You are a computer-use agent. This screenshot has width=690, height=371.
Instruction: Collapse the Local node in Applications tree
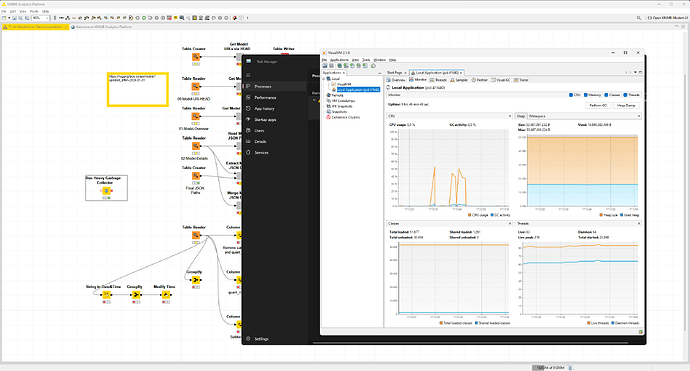click(x=324, y=79)
